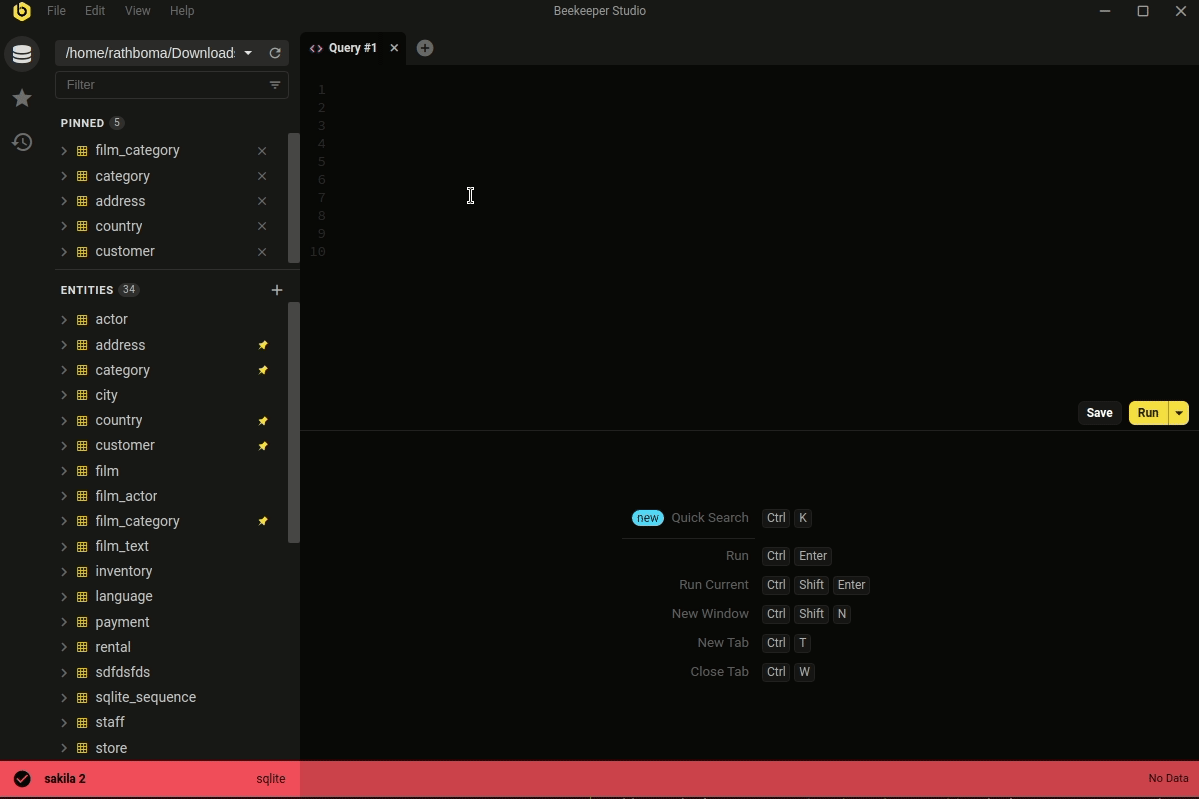1199x799 pixels.
Task: Click the actor table icon
Action: 82,320
